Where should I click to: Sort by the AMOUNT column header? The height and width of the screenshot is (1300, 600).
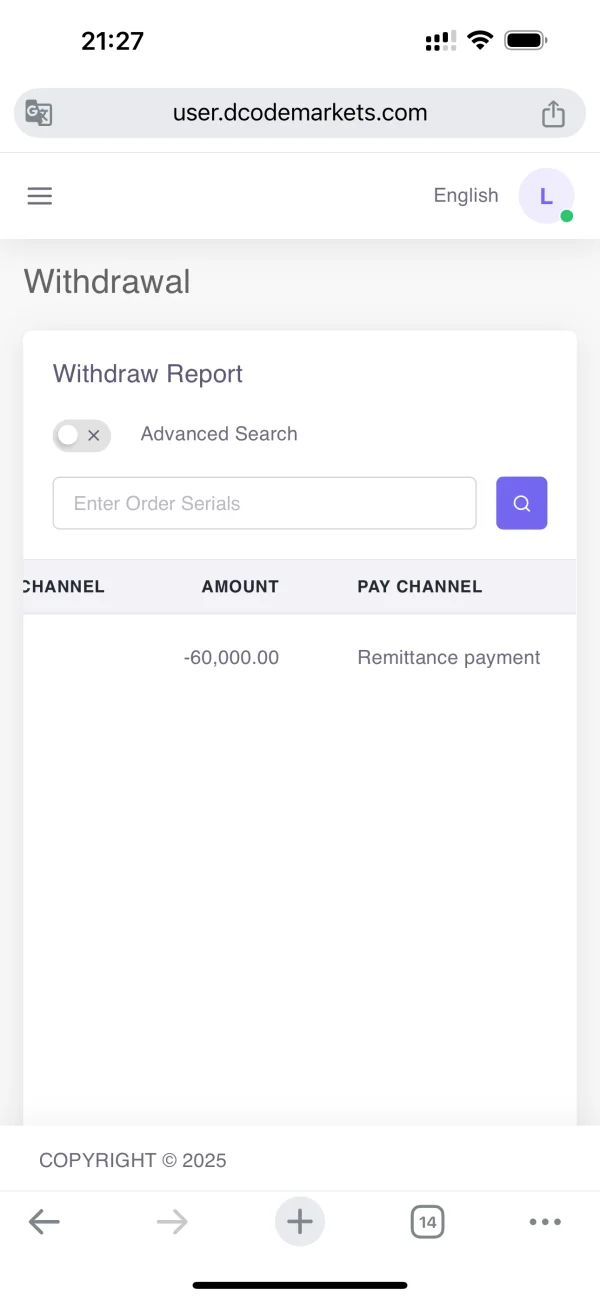(x=240, y=587)
